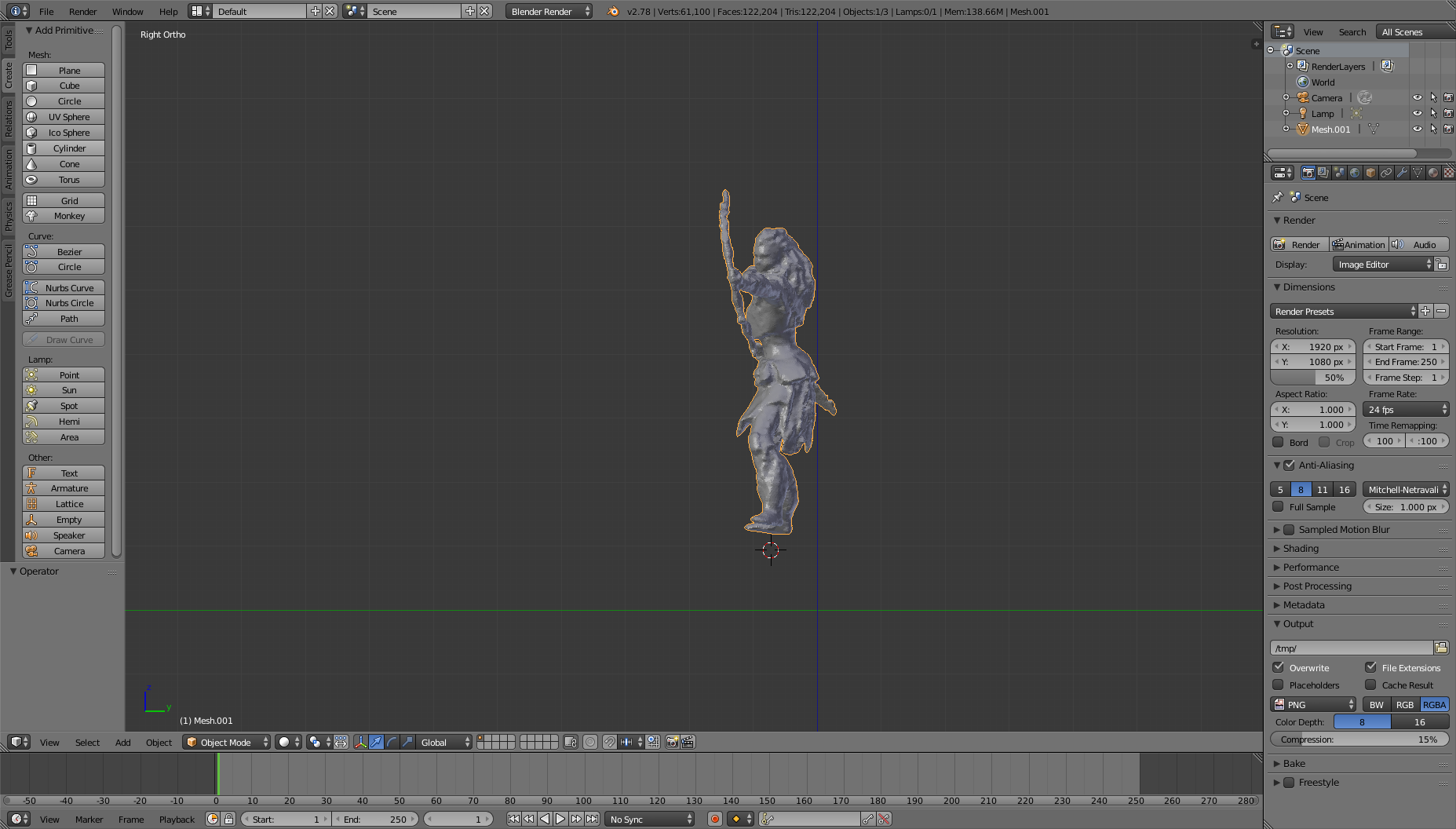The height and width of the screenshot is (829, 1456).
Task: Click the Animation render button
Action: pyautogui.click(x=1359, y=244)
